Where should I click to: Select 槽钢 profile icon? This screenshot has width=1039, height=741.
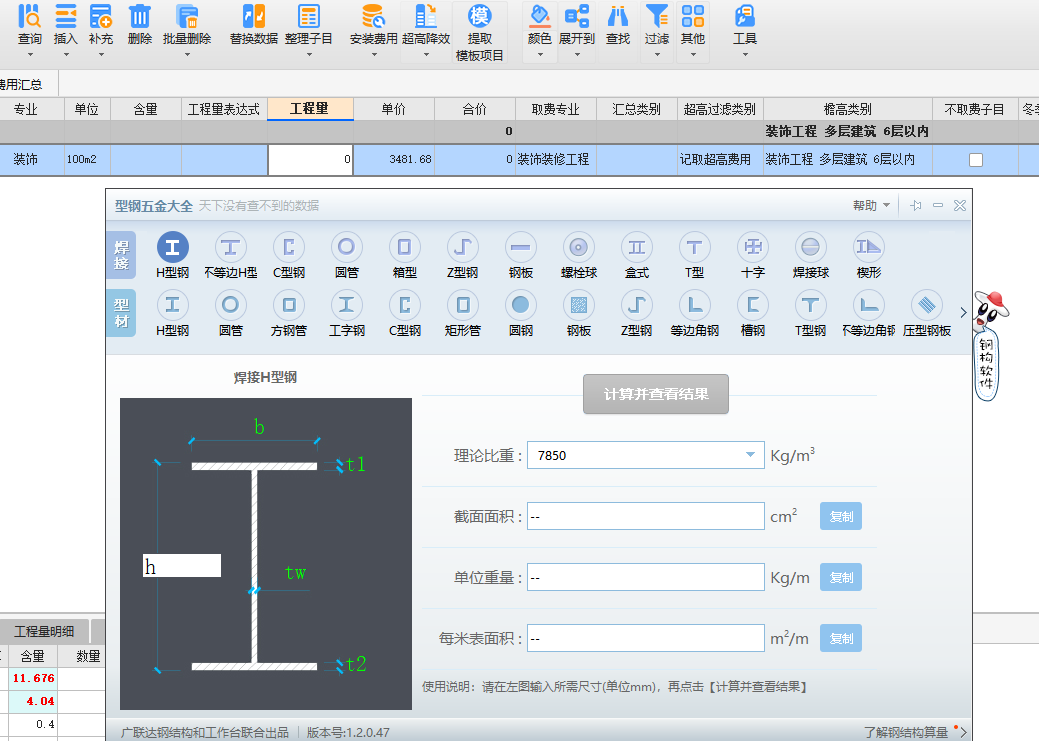pos(753,305)
